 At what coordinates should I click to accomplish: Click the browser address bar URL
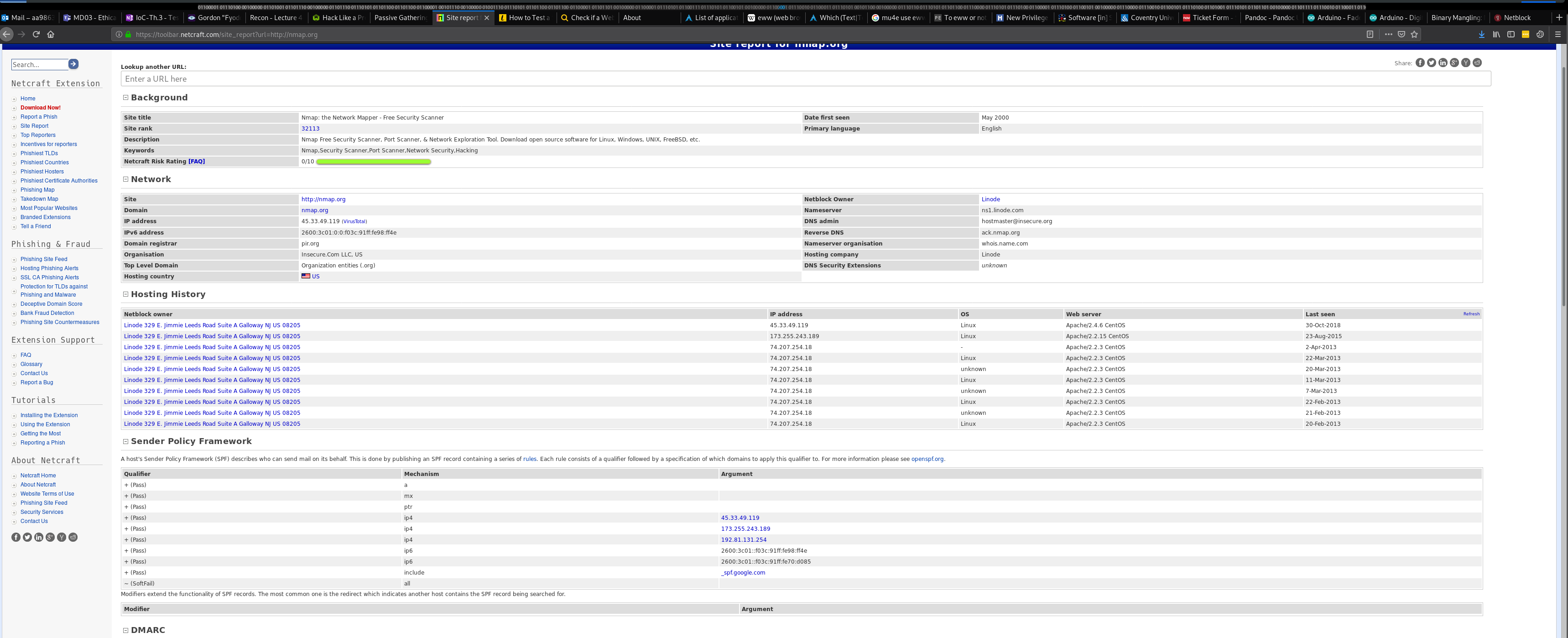pos(226,35)
